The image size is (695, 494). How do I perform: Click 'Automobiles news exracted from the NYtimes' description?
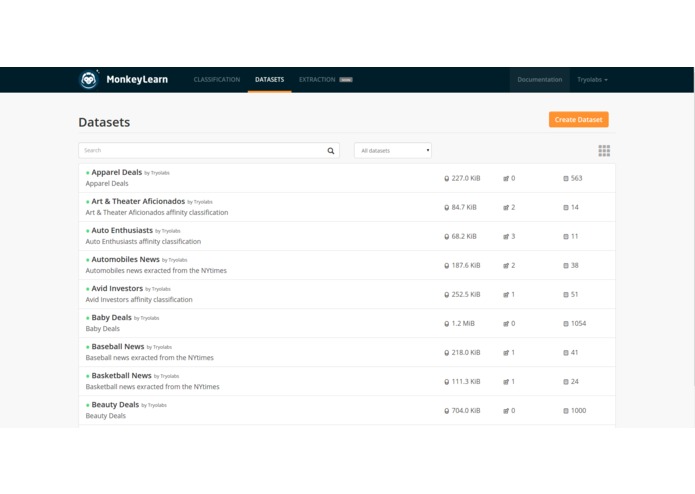(x=156, y=271)
